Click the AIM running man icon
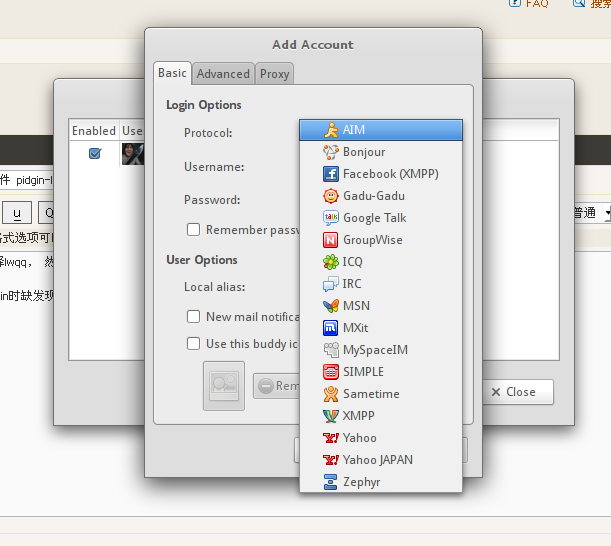This screenshot has height=546, width=611. [x=331, y=130]
